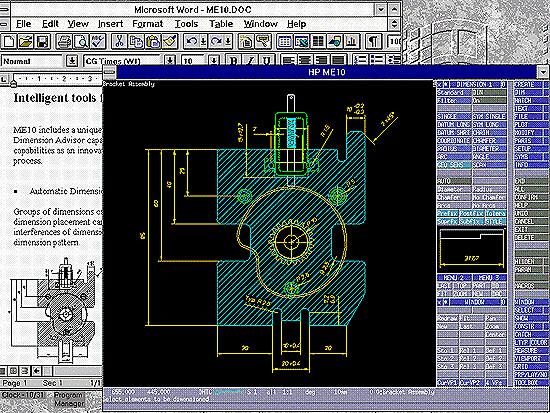Run the ABC spelling check icon

tap(98, 42)
